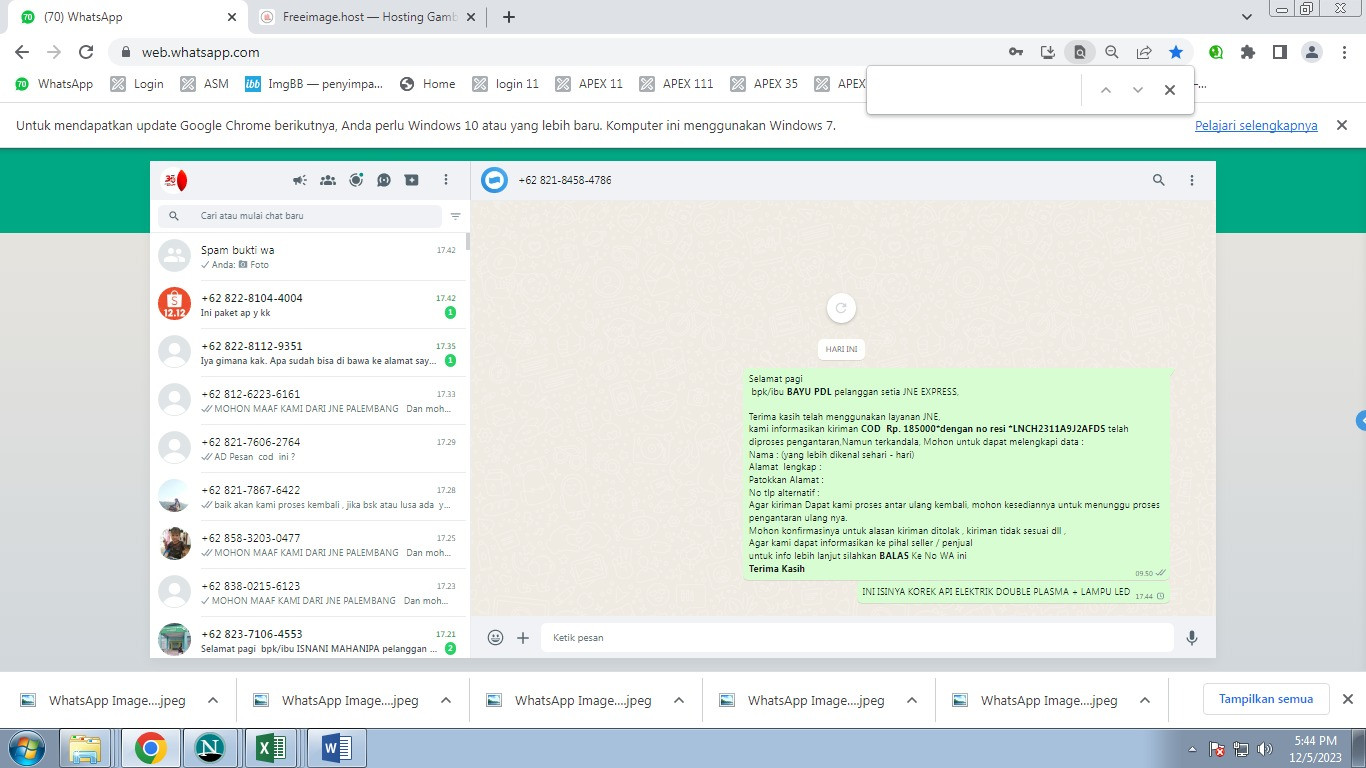
Task: Open the 'Spam bukti wa' group chat
Action: click(x=310, y=257)
